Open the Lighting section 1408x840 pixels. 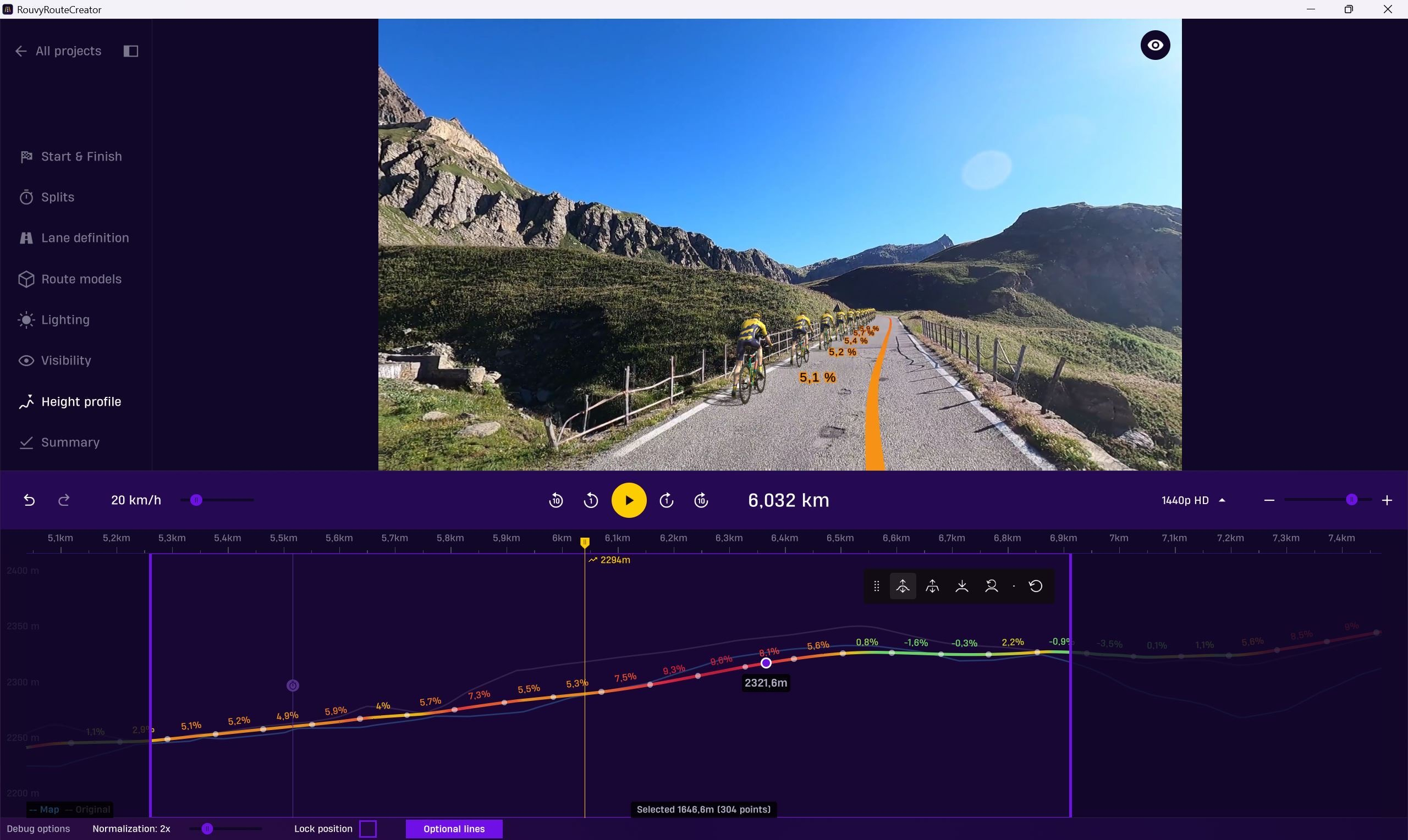coord(65,320)
